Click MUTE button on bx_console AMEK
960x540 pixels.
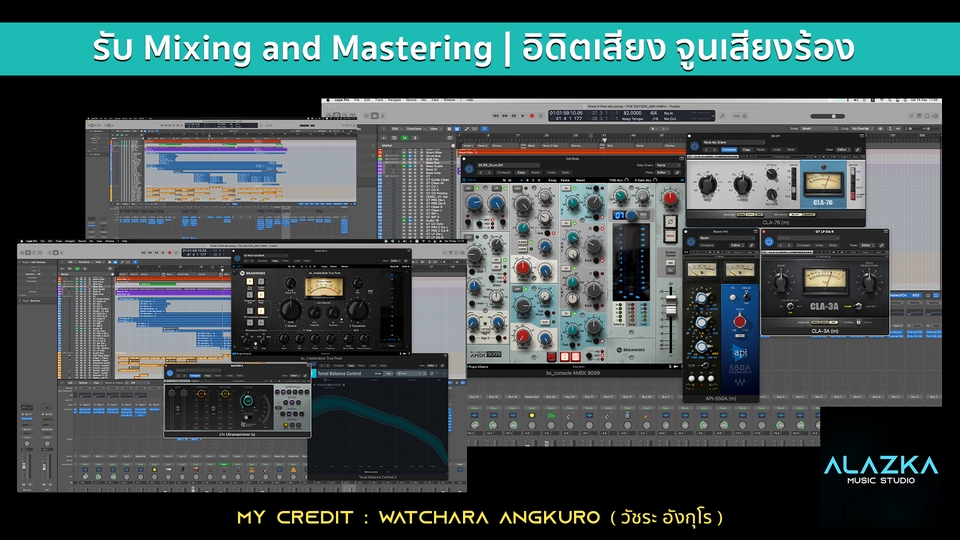click(670, 234)
